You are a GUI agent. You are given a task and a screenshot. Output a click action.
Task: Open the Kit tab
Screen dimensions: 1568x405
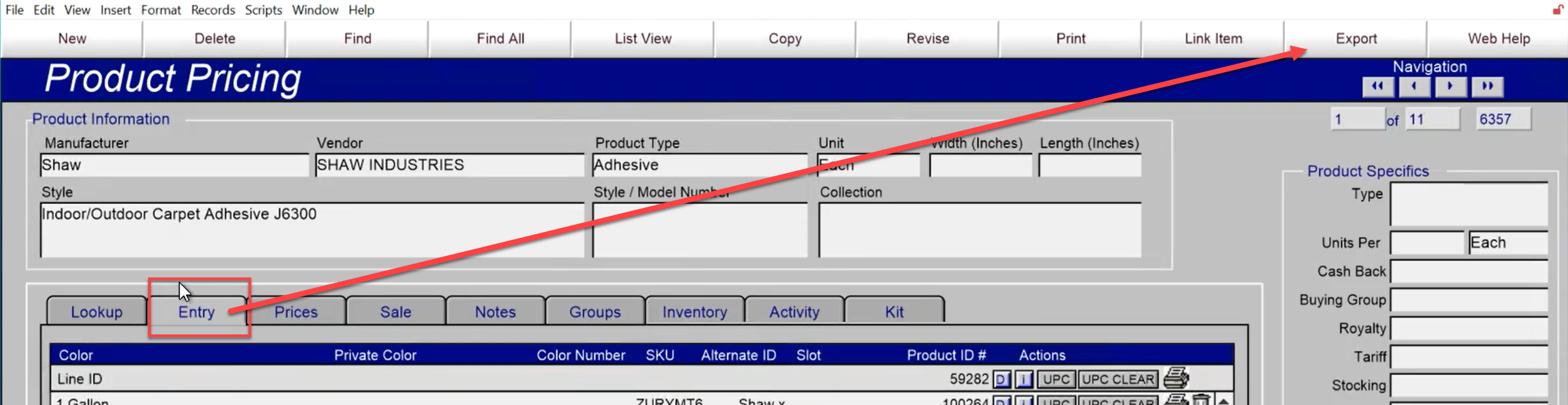[894, 311]
